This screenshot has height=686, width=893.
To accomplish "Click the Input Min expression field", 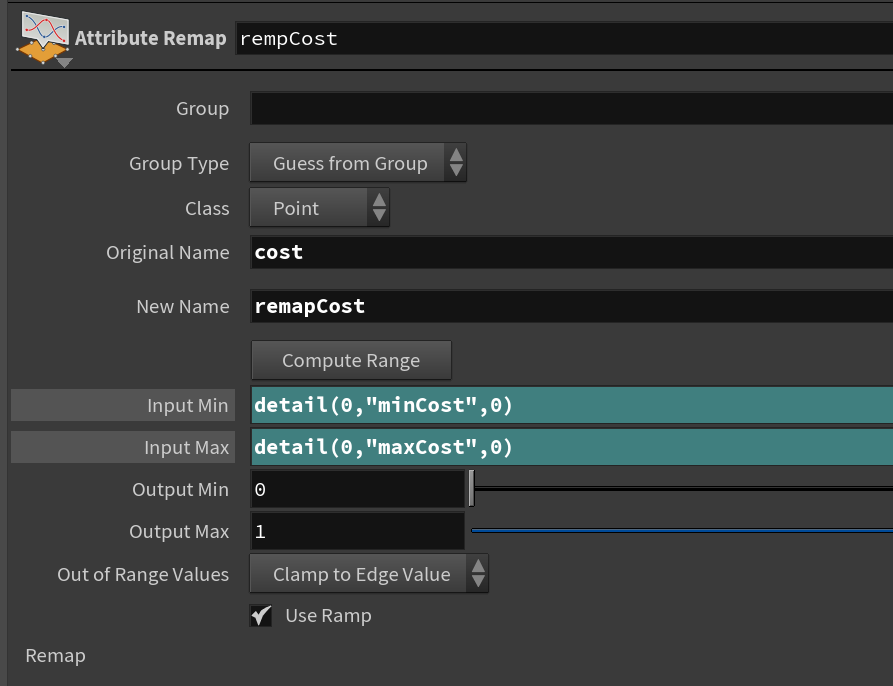I will 572,405.
